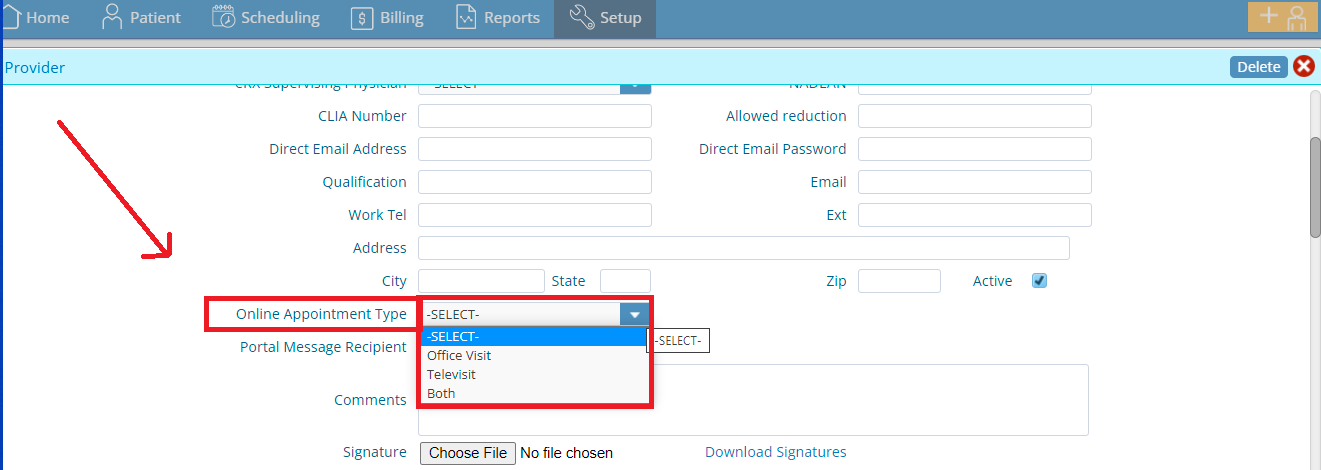Click the Delete button
Screen dimensions: 1321x470
tap(1259, 67)
